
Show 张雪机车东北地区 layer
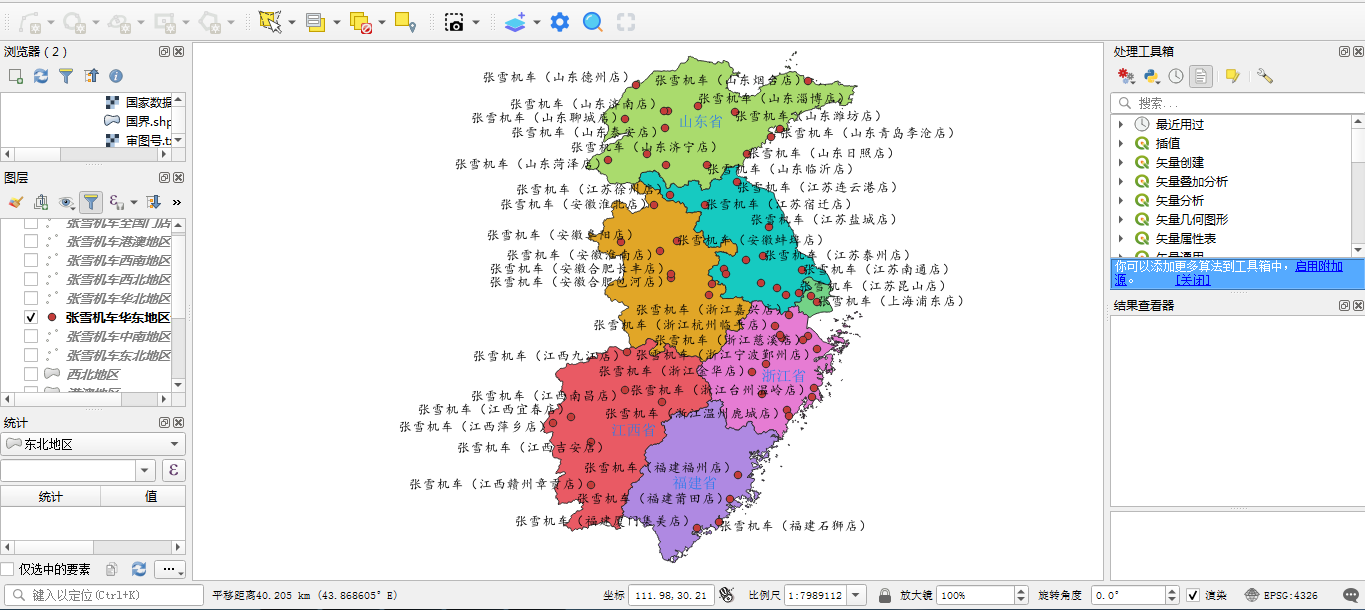pyautogui.click(x=31, y=355)
